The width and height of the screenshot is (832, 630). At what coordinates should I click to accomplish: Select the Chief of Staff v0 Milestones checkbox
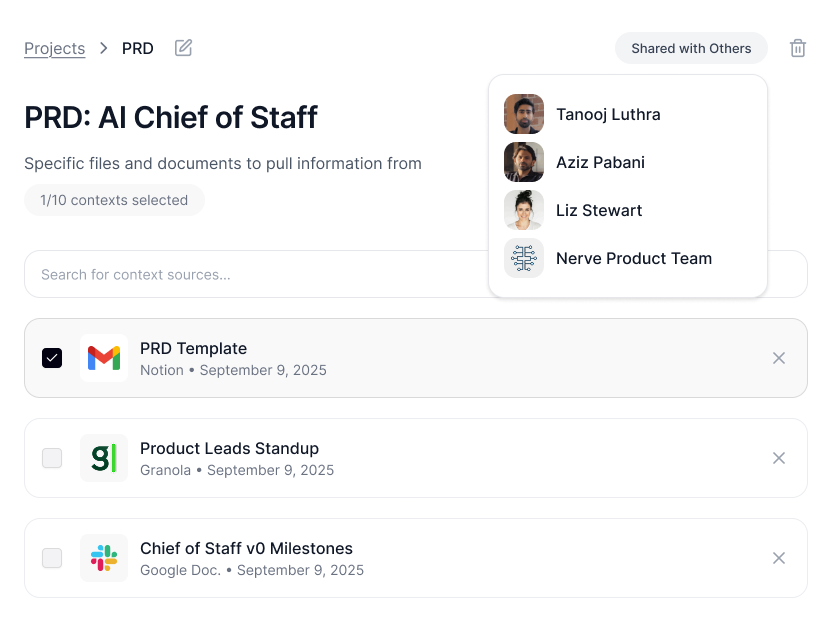tap(52, 558)
